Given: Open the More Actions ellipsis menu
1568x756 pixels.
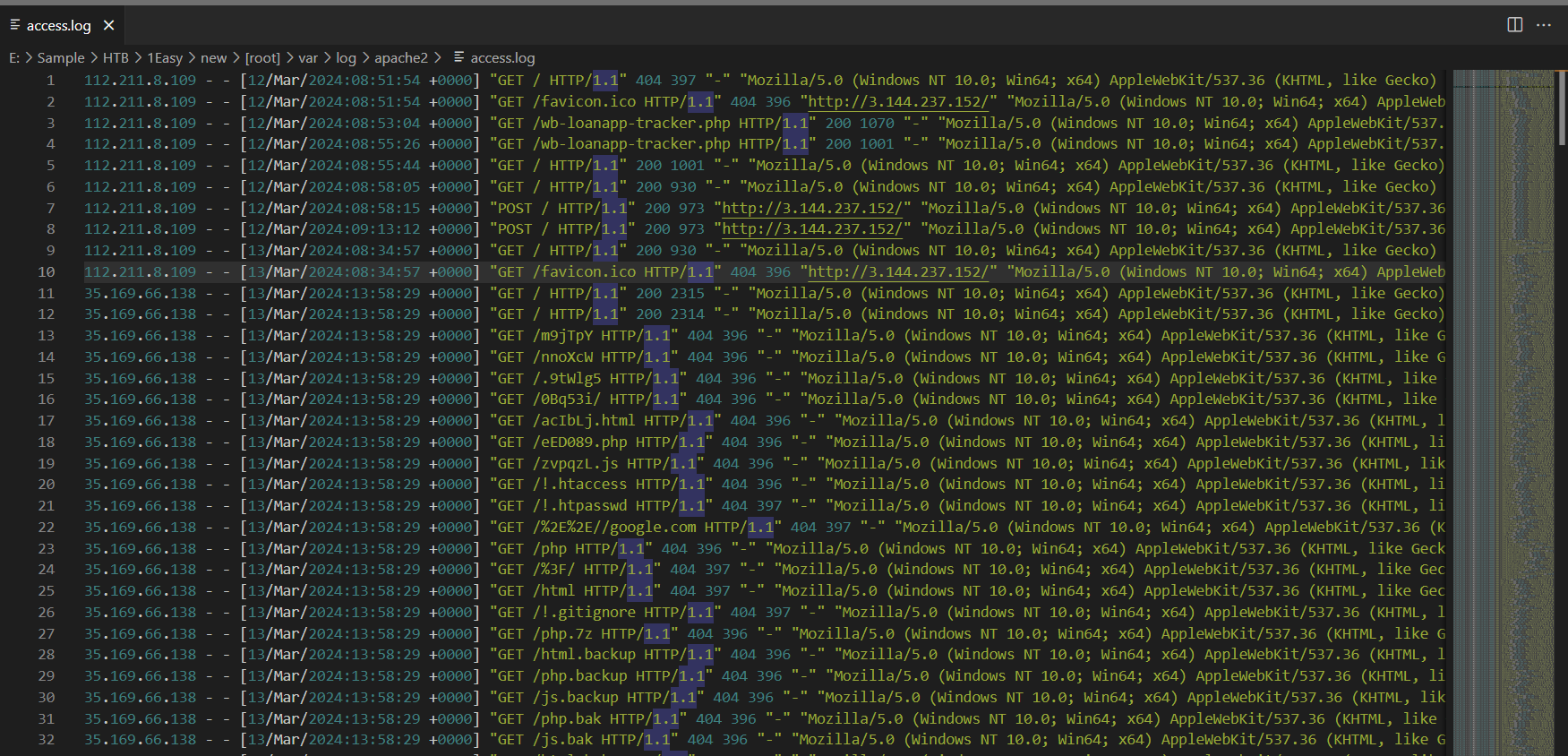Looking at the screenshot, I should (x=1544, y=25).
